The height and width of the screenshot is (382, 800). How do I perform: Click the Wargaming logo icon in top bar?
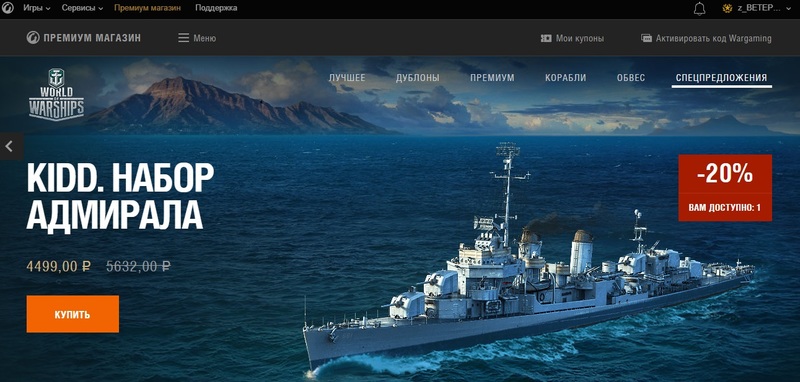pos(8,8)
